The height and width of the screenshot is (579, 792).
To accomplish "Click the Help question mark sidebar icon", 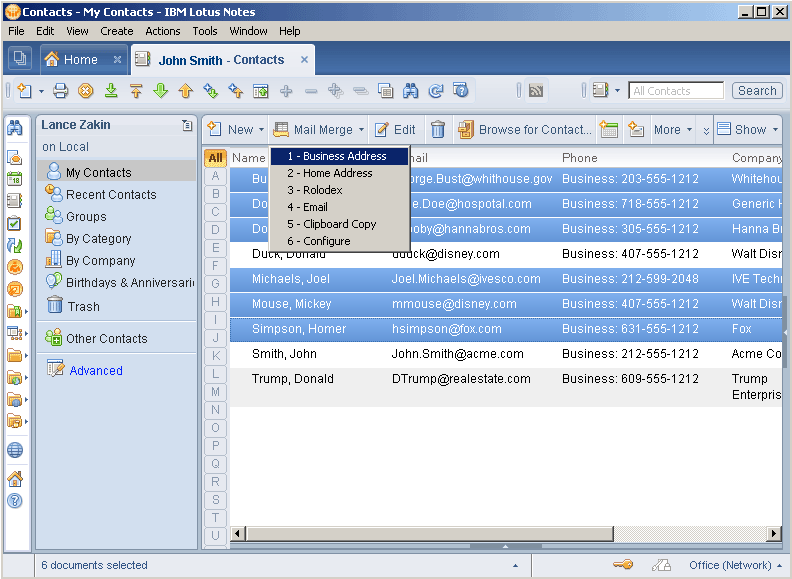I will [15, 501].
